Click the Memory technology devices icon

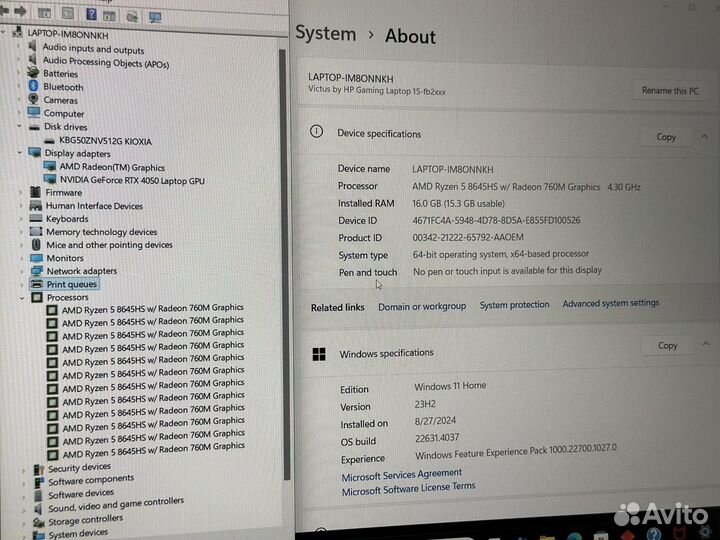pyautogui.click(x=36, y=231)
